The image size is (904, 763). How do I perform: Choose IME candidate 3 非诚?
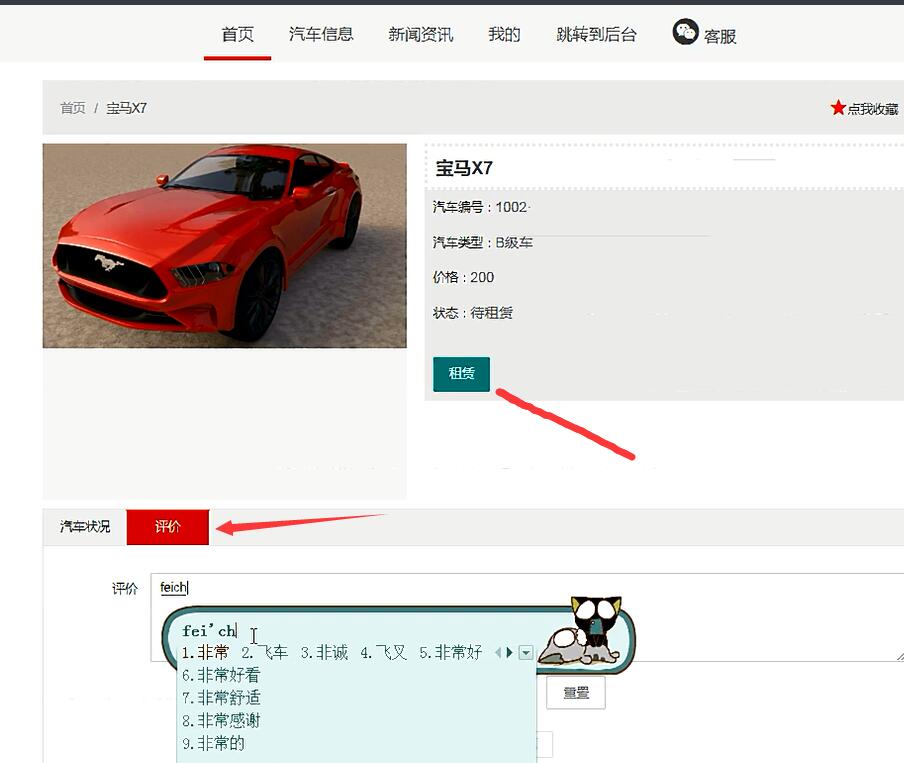[325, 653]
